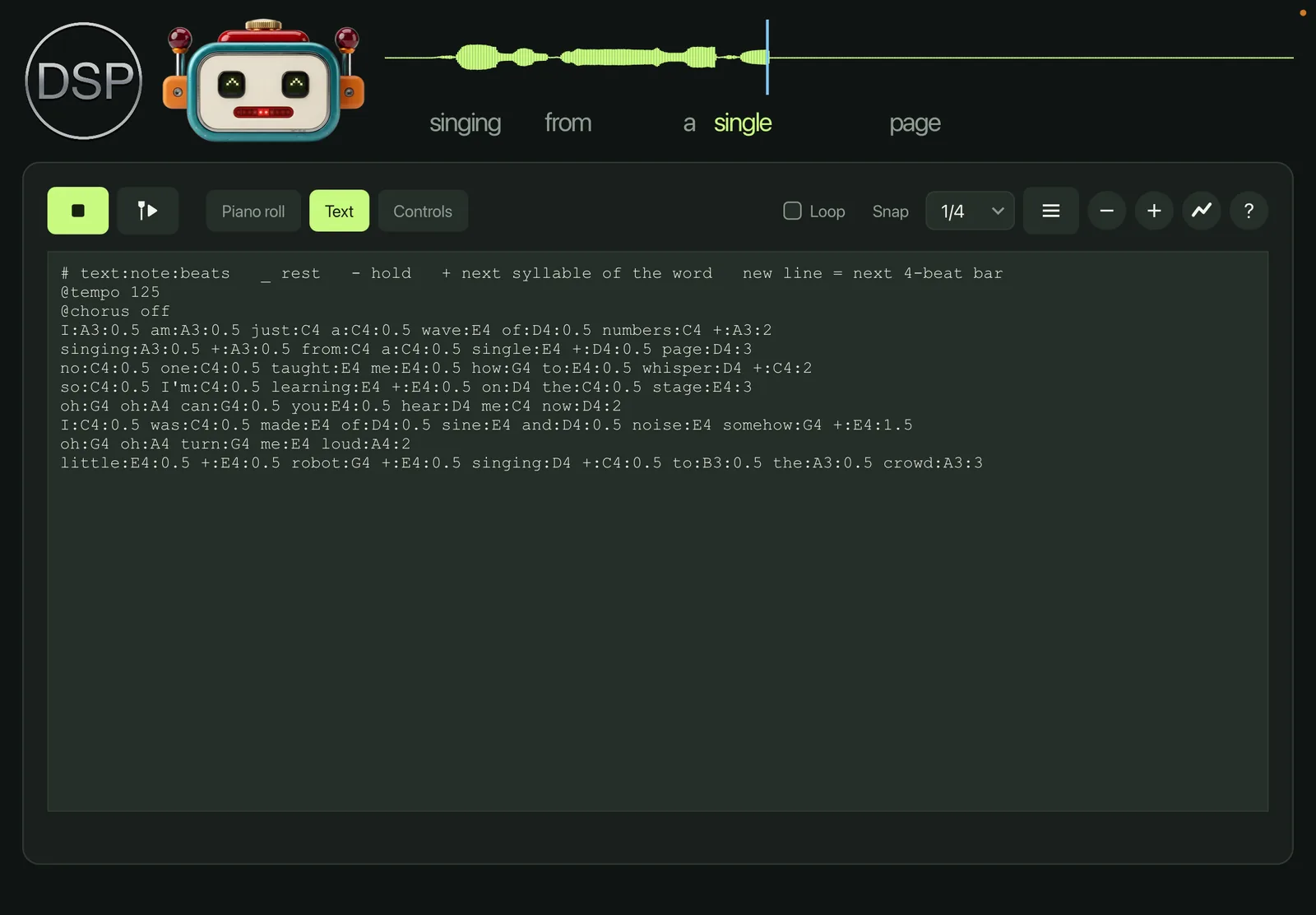Enable the Loop checkbox
1316x915 pixels.
[792, 211]
